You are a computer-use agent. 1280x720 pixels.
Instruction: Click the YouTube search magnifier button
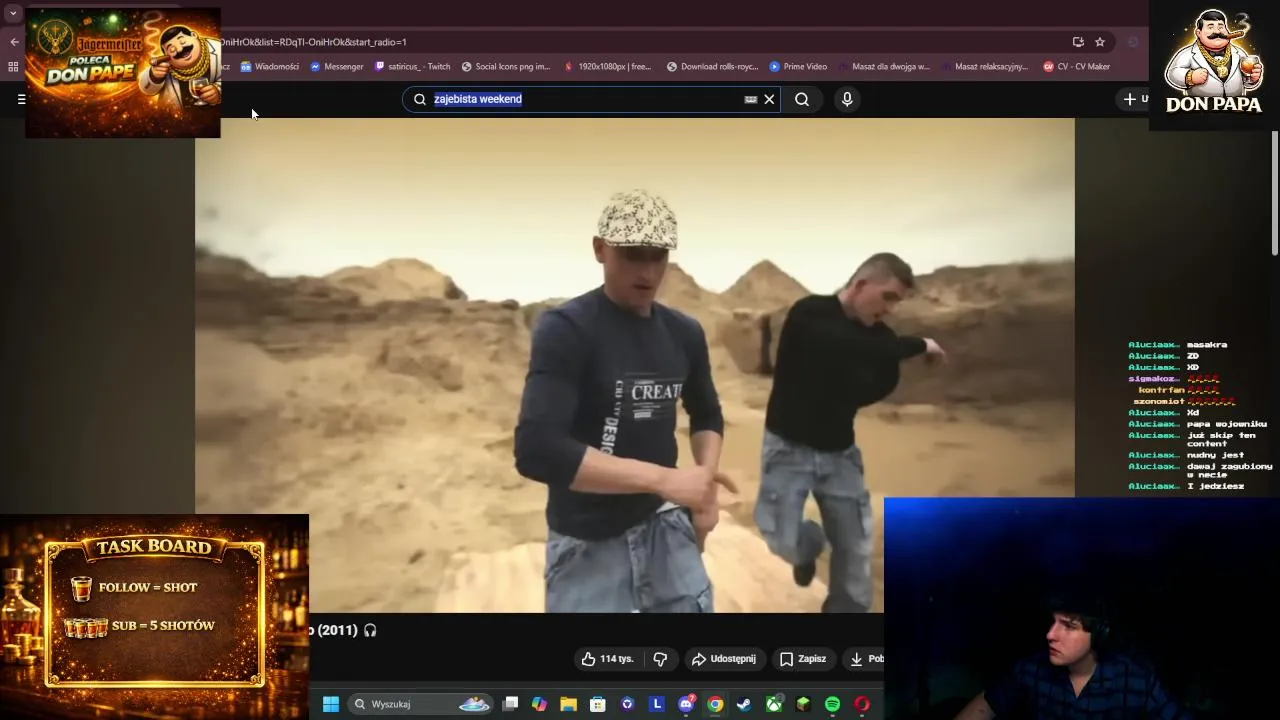pyautogui.click(x=802, y=99)
